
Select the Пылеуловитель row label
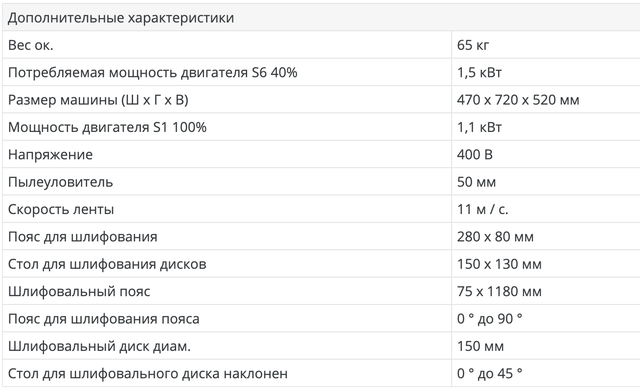(x=60, y=182)
